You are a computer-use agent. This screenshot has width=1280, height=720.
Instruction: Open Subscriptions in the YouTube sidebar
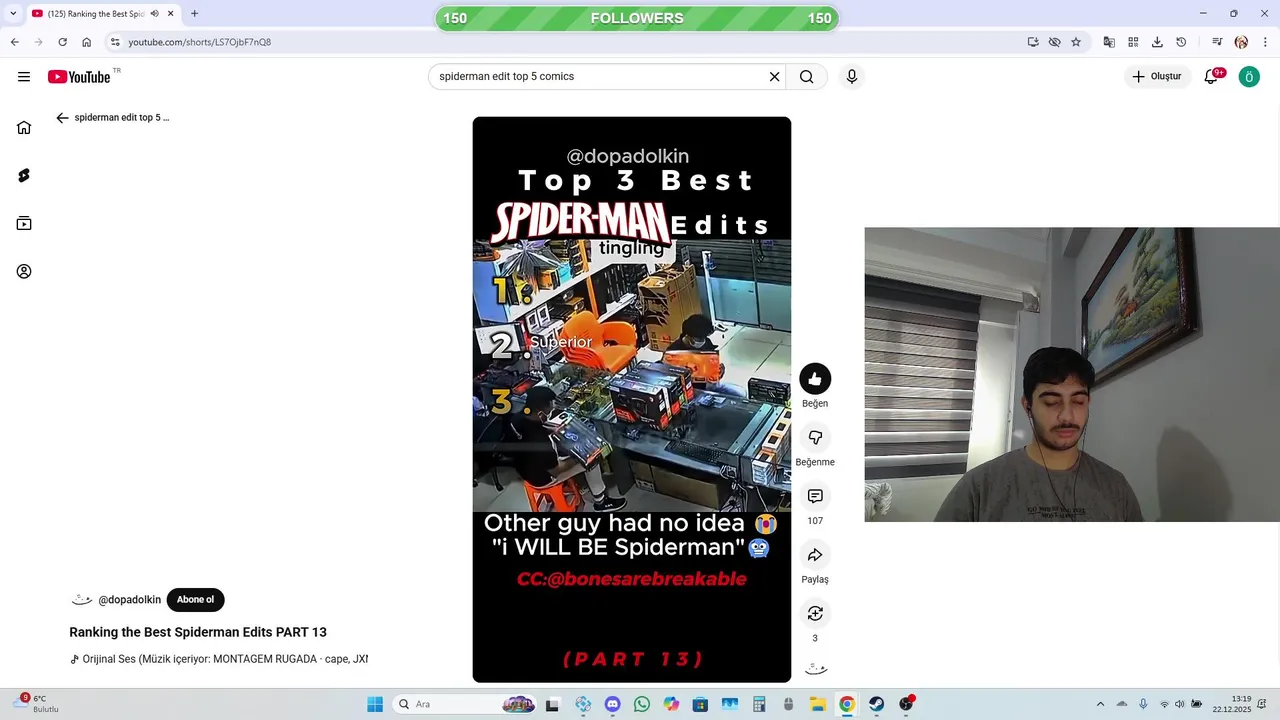[24, 224]
